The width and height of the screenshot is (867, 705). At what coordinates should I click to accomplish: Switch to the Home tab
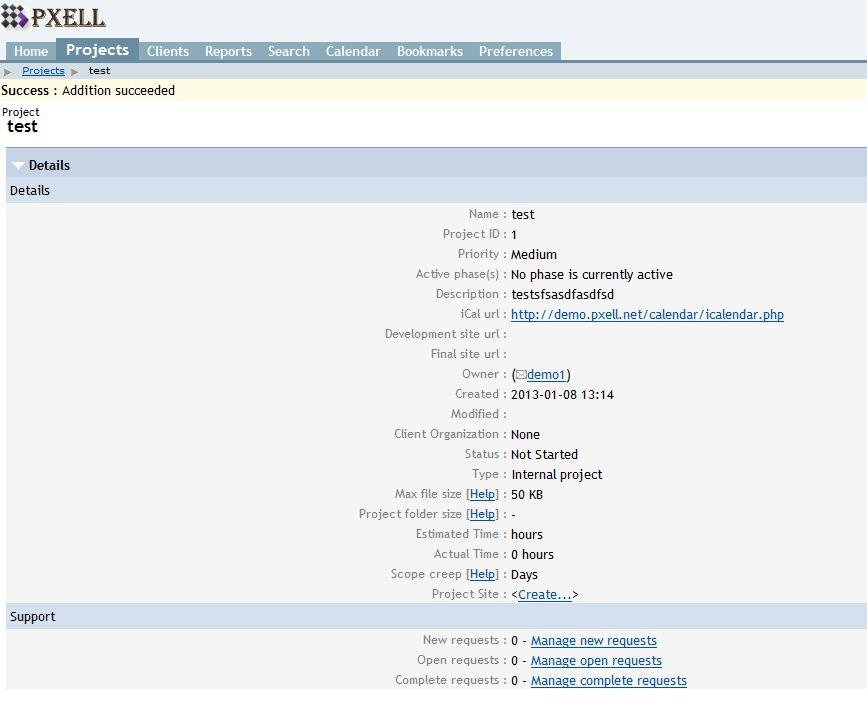(30, 51)
